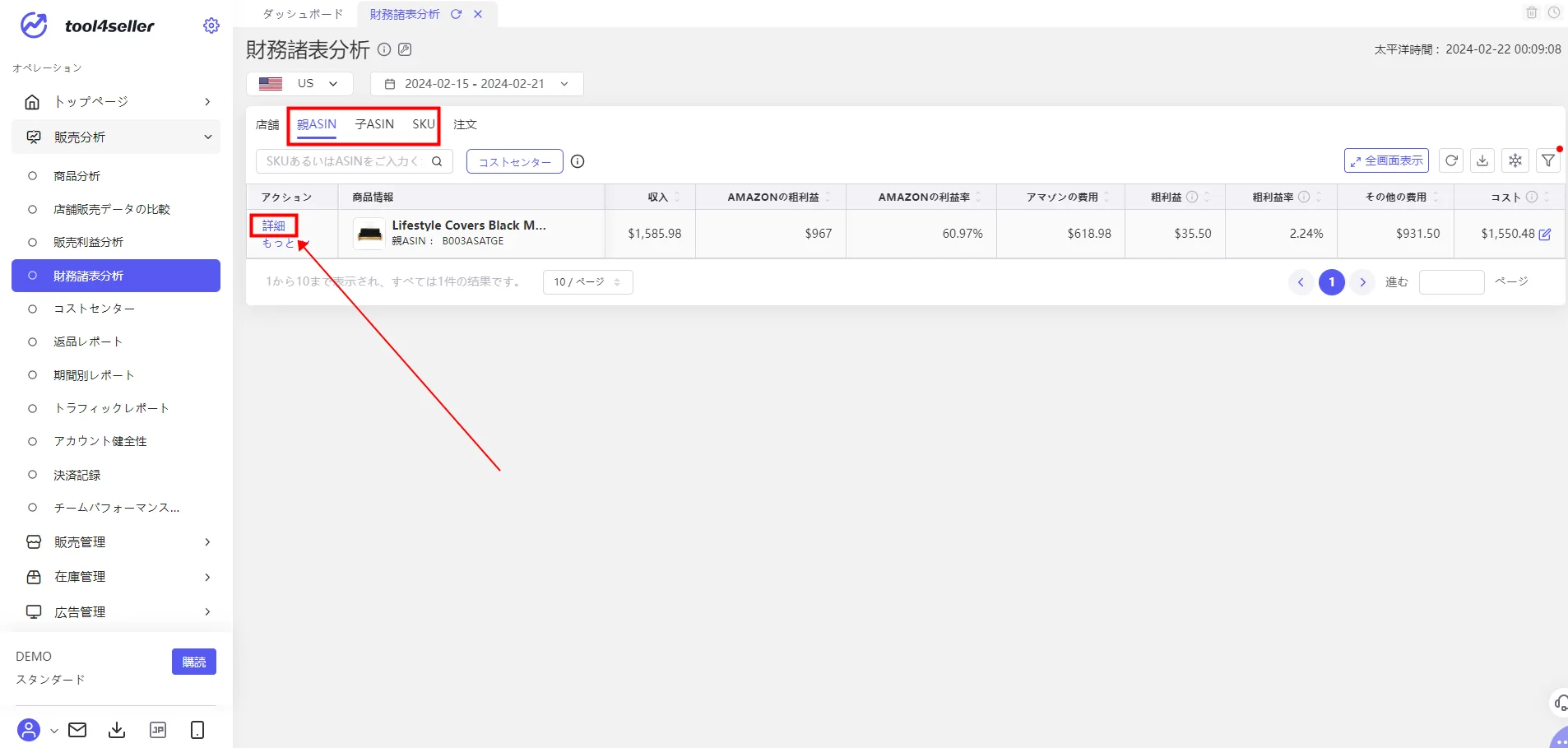Click the 全画面表示 button
1568x748 pixels.
(x=1386, y=160)
